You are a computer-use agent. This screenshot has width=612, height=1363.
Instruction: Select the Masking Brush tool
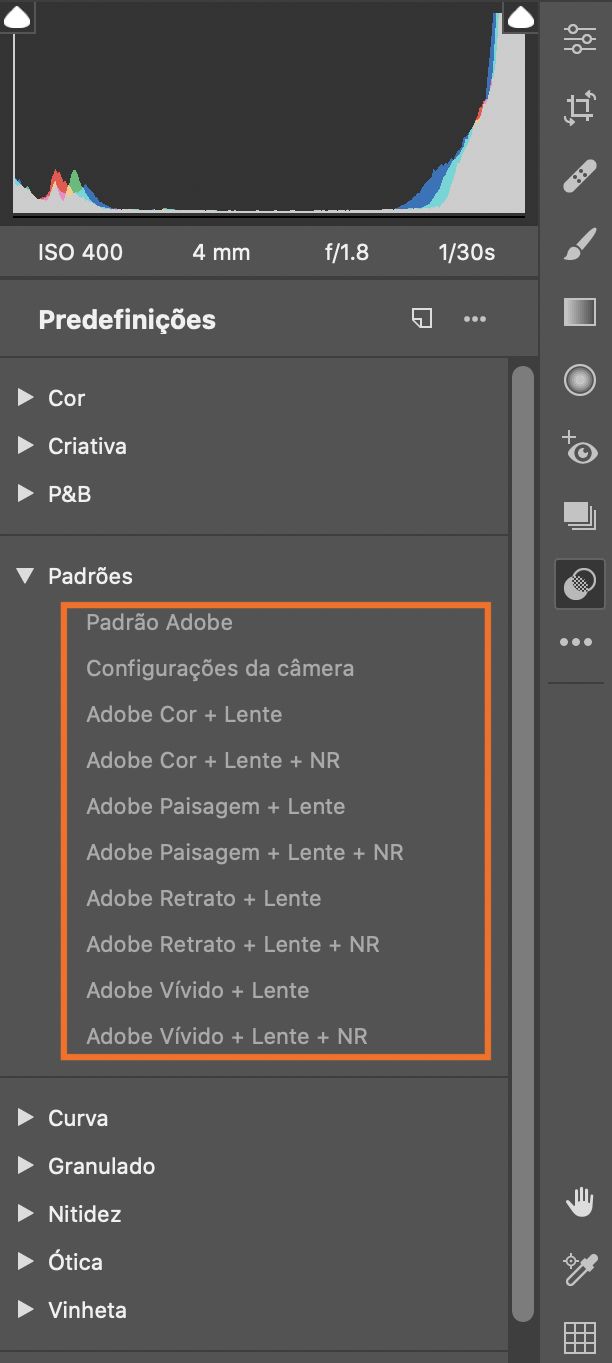578,243
